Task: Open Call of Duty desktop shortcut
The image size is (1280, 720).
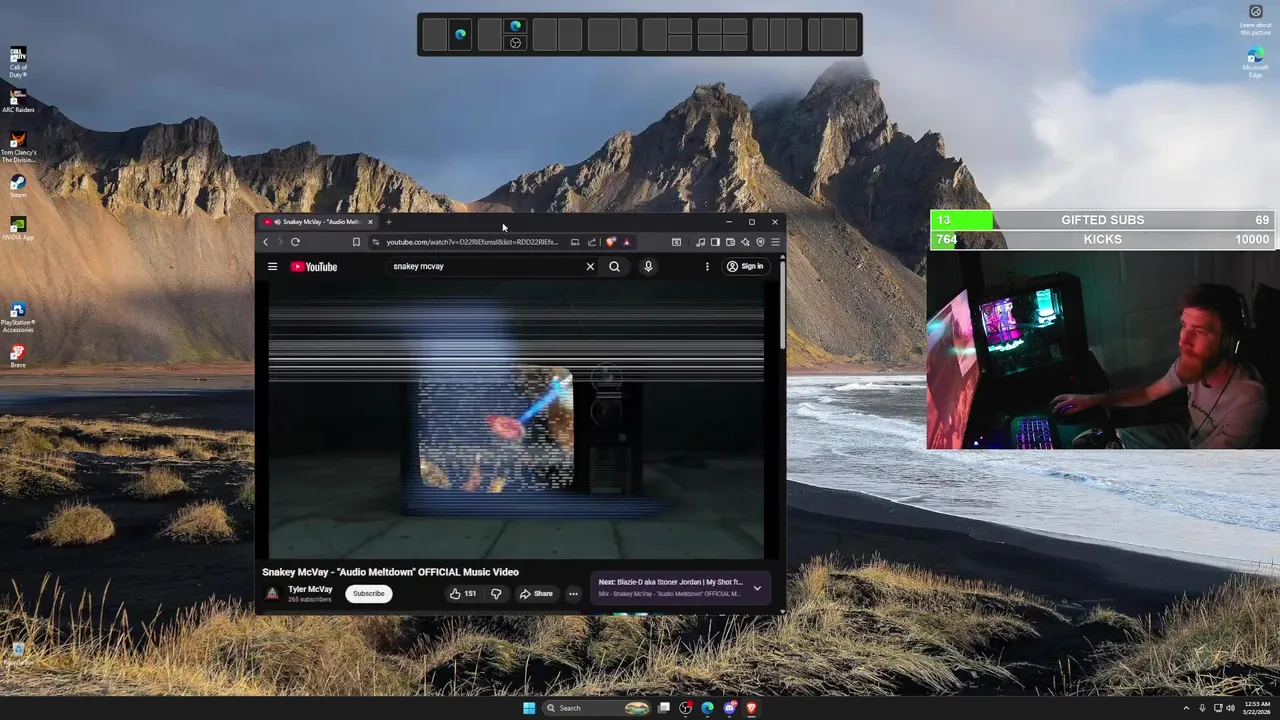Action: coord(18,61)
